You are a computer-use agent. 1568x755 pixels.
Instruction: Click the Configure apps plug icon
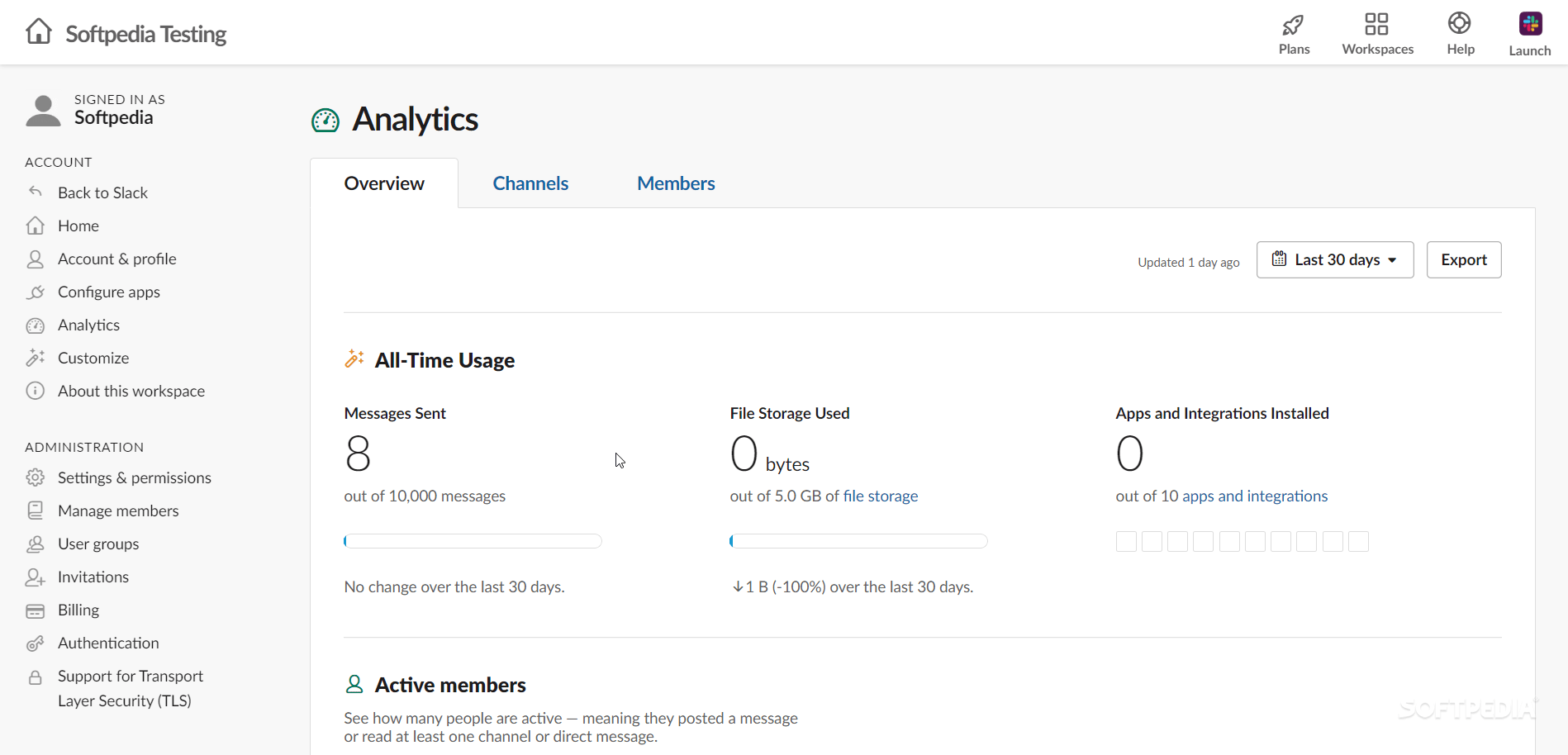tap(36, 292)
